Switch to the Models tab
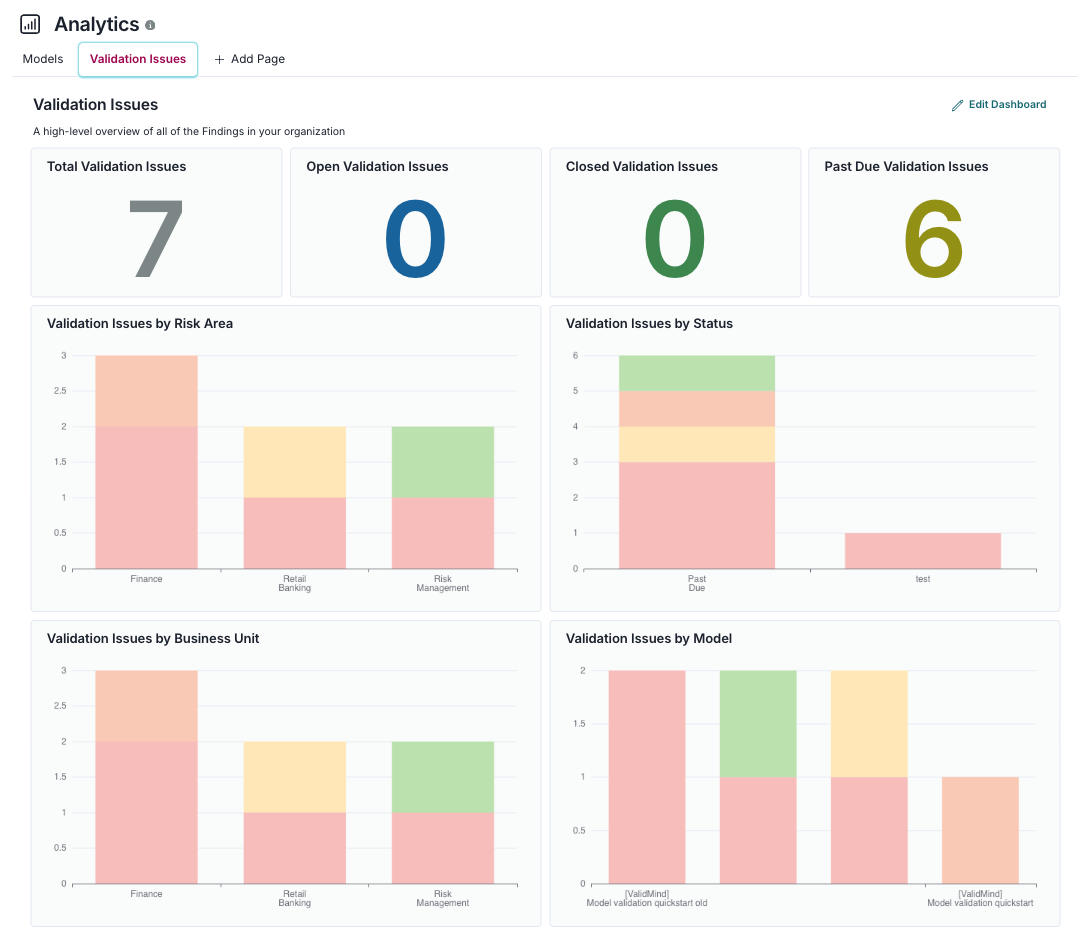Screen dimensions: 1082x943 click(x=42, y=59)
